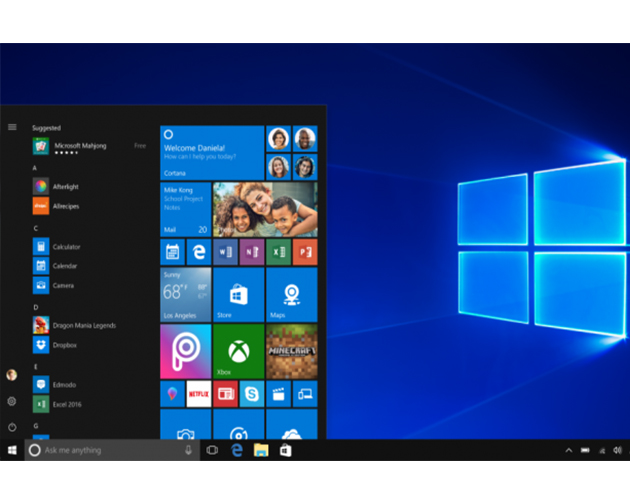This screenshot has width=630, height=490.
Task: Select the top-right contact photo in People tile
Action: pyautogui.click(x=305, y=139)
